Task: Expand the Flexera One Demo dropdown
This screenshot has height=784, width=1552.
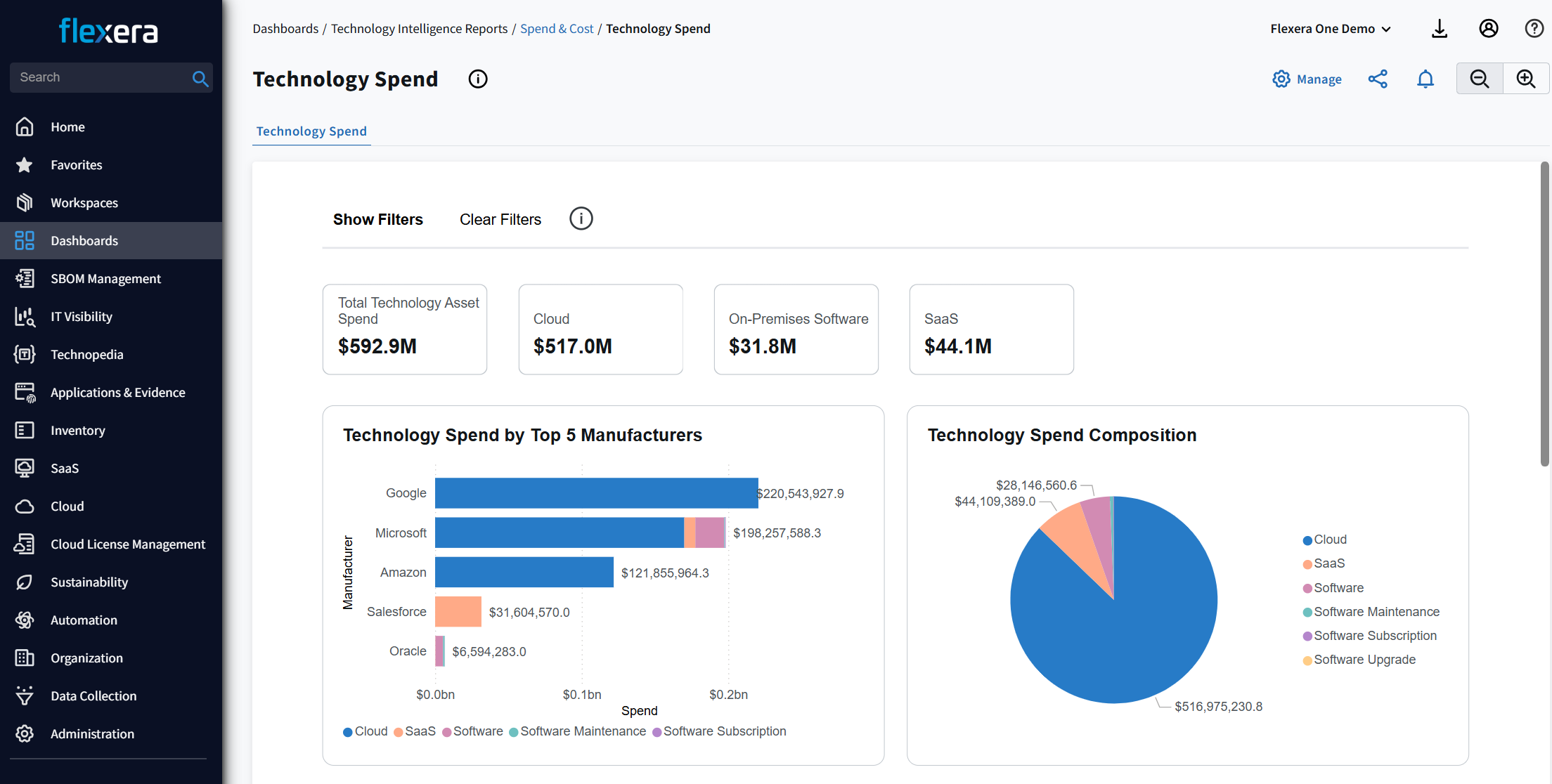Action: coord(1330,29)
